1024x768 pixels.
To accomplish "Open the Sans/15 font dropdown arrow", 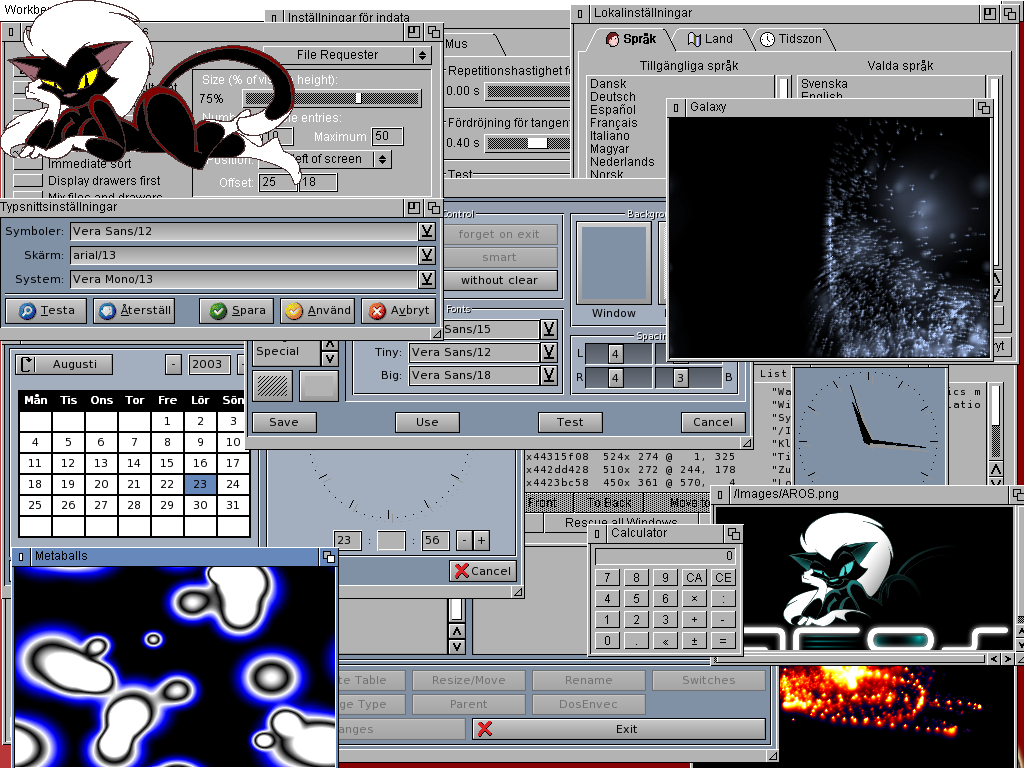I will (549, 328).
